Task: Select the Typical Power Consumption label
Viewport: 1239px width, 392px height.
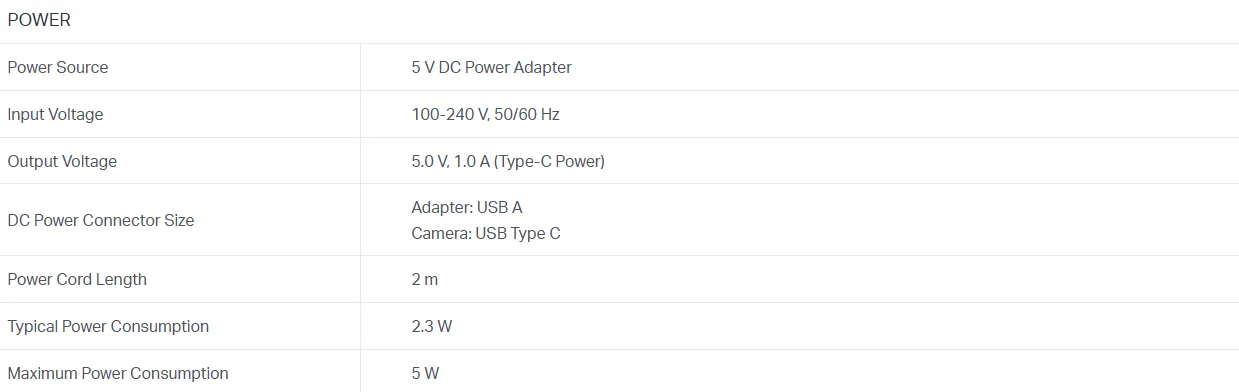Action: (108, 326)
